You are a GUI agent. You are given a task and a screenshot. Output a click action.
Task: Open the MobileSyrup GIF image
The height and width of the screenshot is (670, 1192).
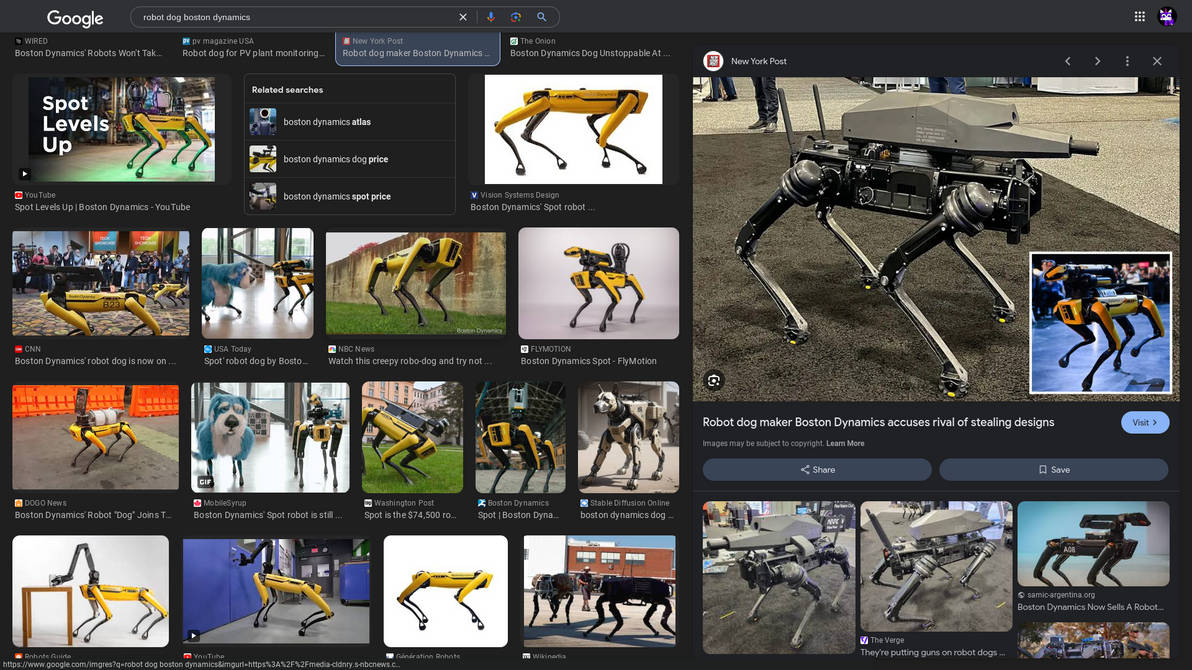[271, 437]
